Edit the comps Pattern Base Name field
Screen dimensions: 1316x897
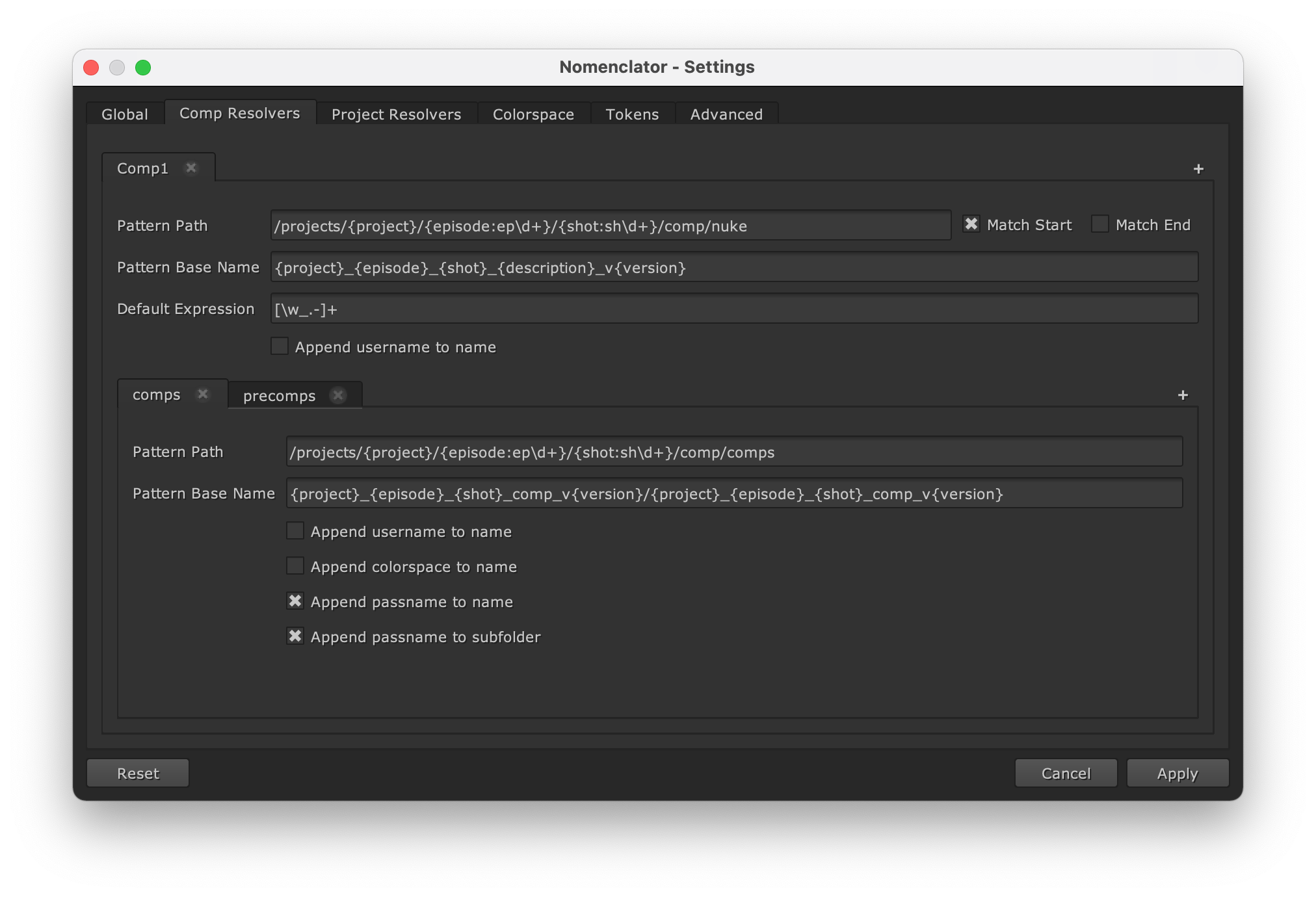click(734, 493)
